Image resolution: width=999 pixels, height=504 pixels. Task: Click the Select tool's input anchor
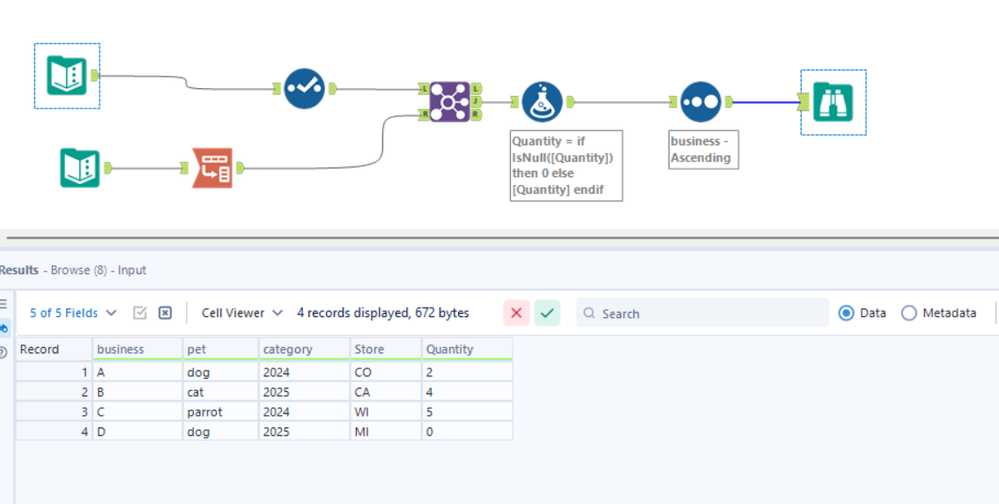pyautogui.click(x=277, y=89)
